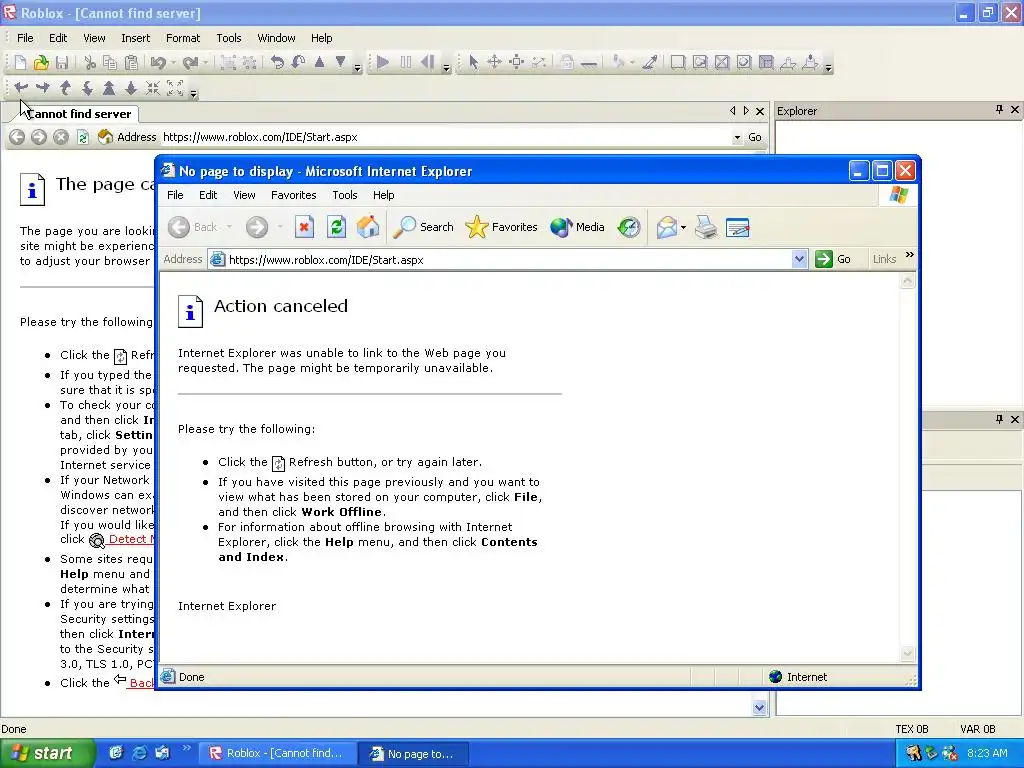This screenshot has height=768, width=1024.
Task: Click Search in the Internet Explorer toolbar
Action: click(x=424, y=227)
